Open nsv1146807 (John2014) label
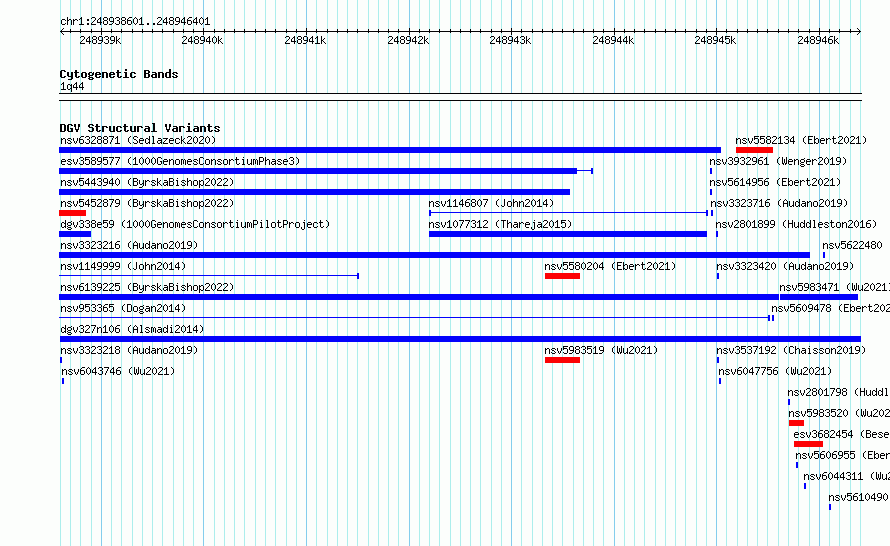The width and height of the screenshot is (890, 546). click(491, 203)
